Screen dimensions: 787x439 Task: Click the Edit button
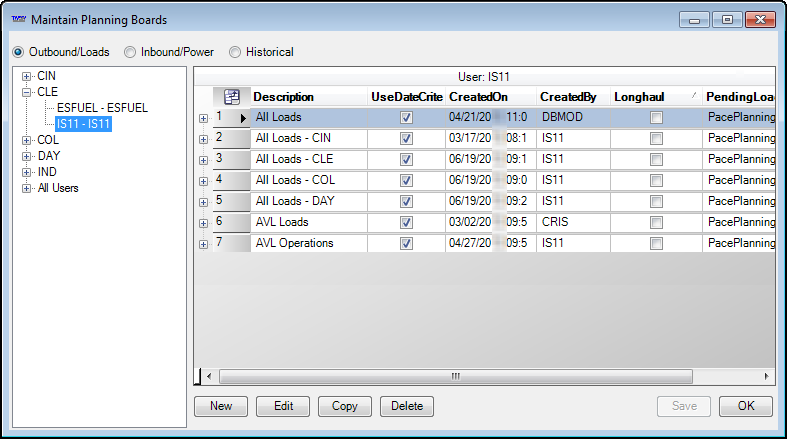[283, 406]
